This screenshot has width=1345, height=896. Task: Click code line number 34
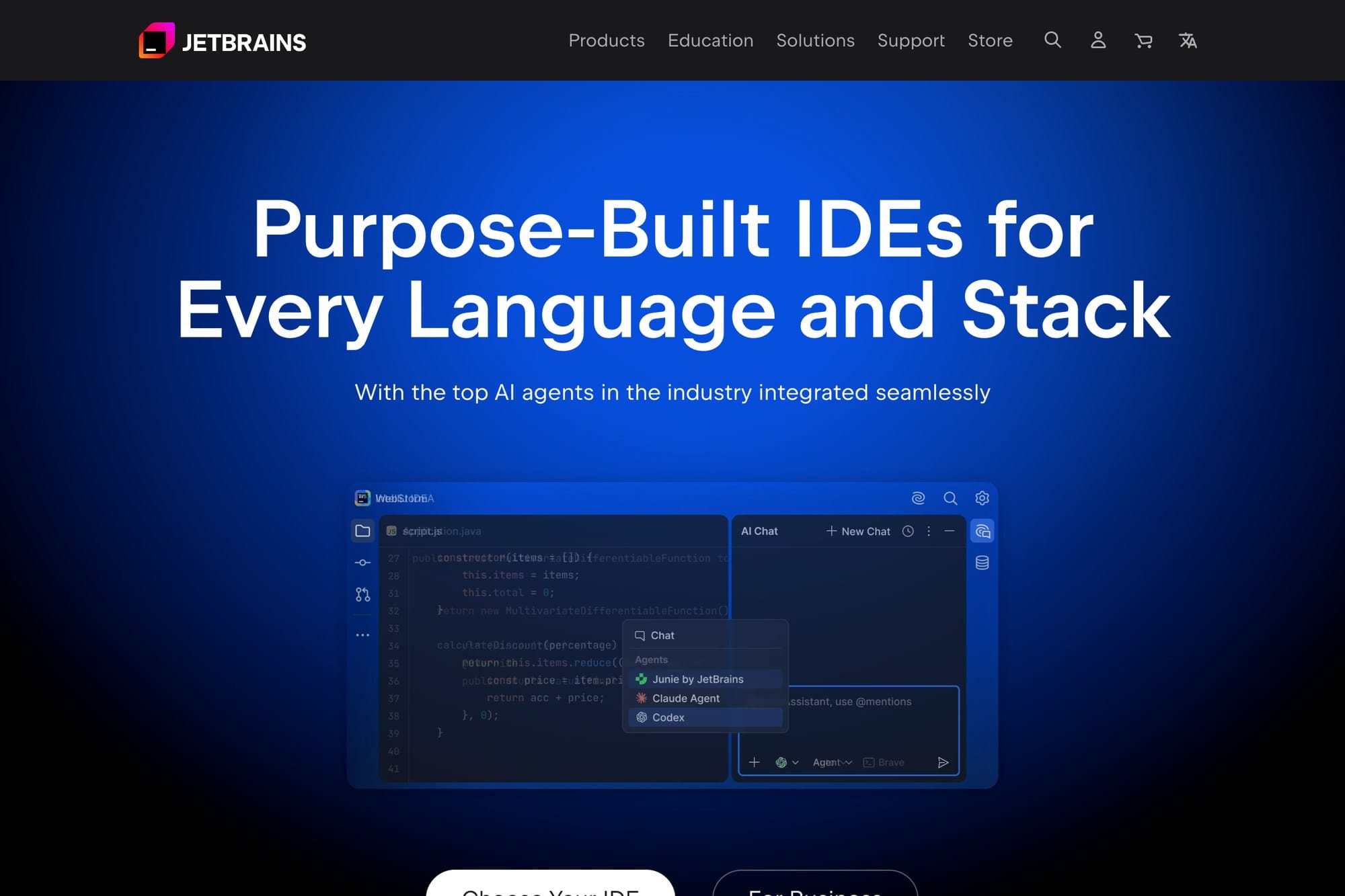pos(393,646)
